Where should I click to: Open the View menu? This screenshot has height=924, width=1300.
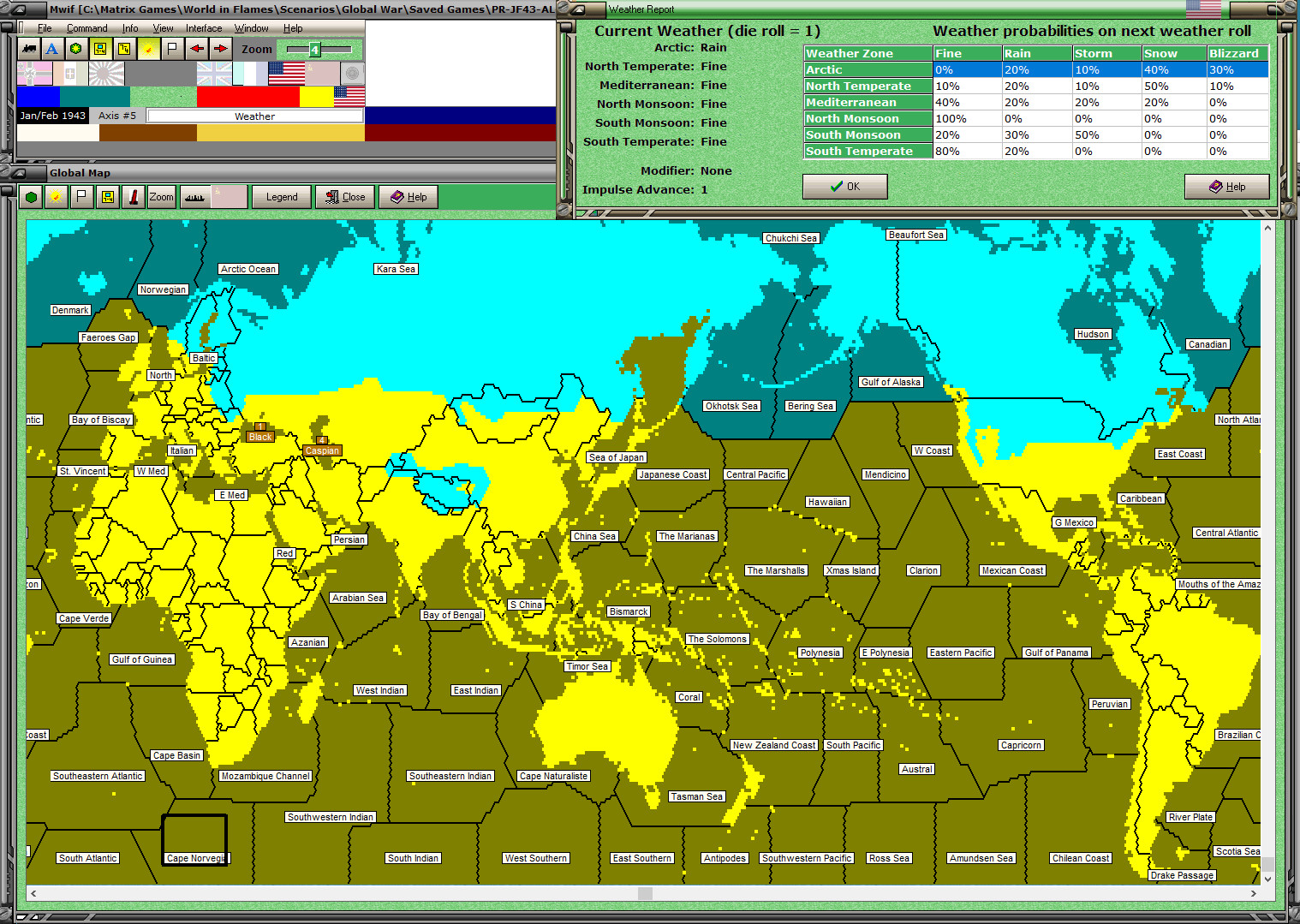(163, 28)
